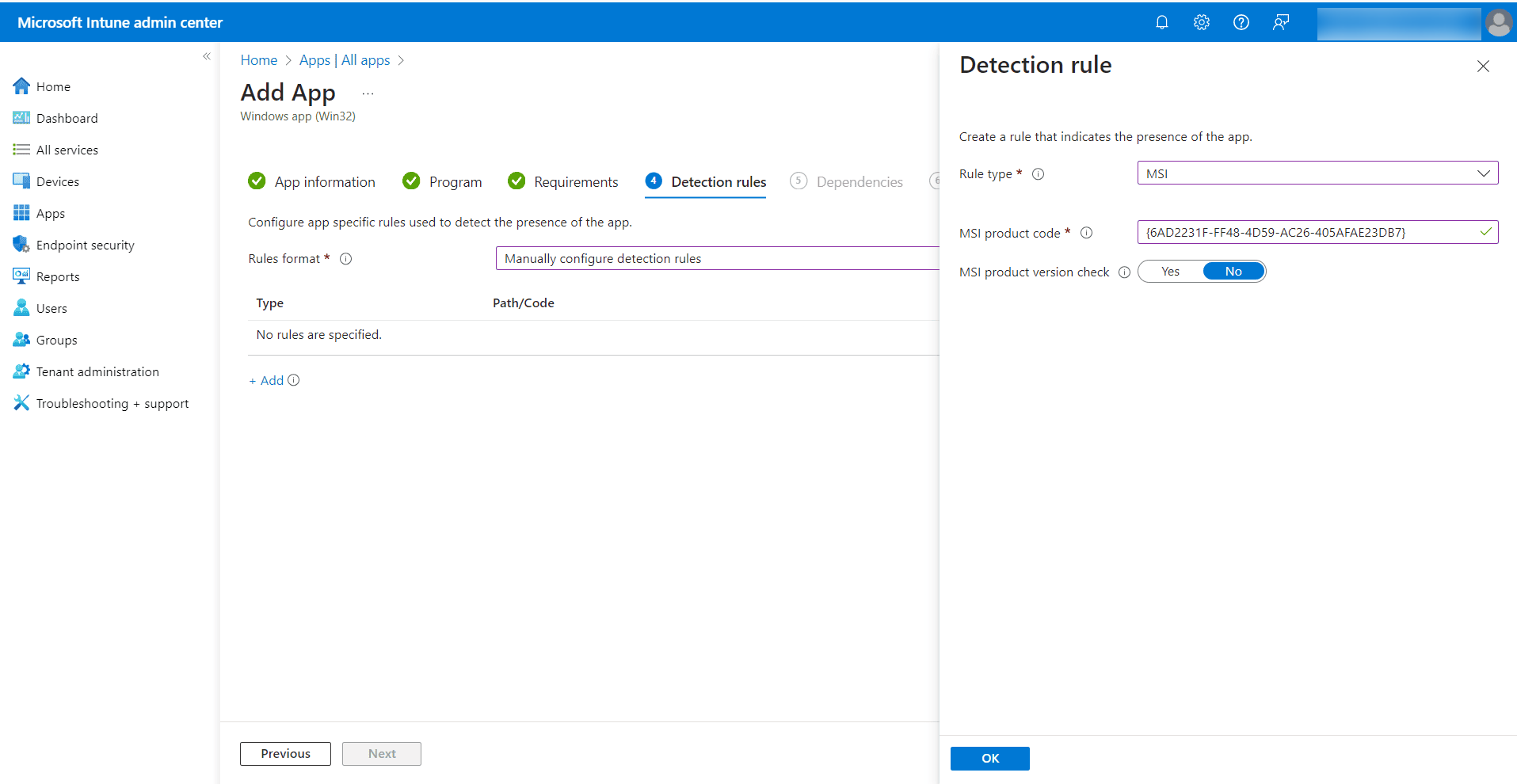Click the info icon beside MSI product code
1517x784 pixels.
(x=1086, y=233)
